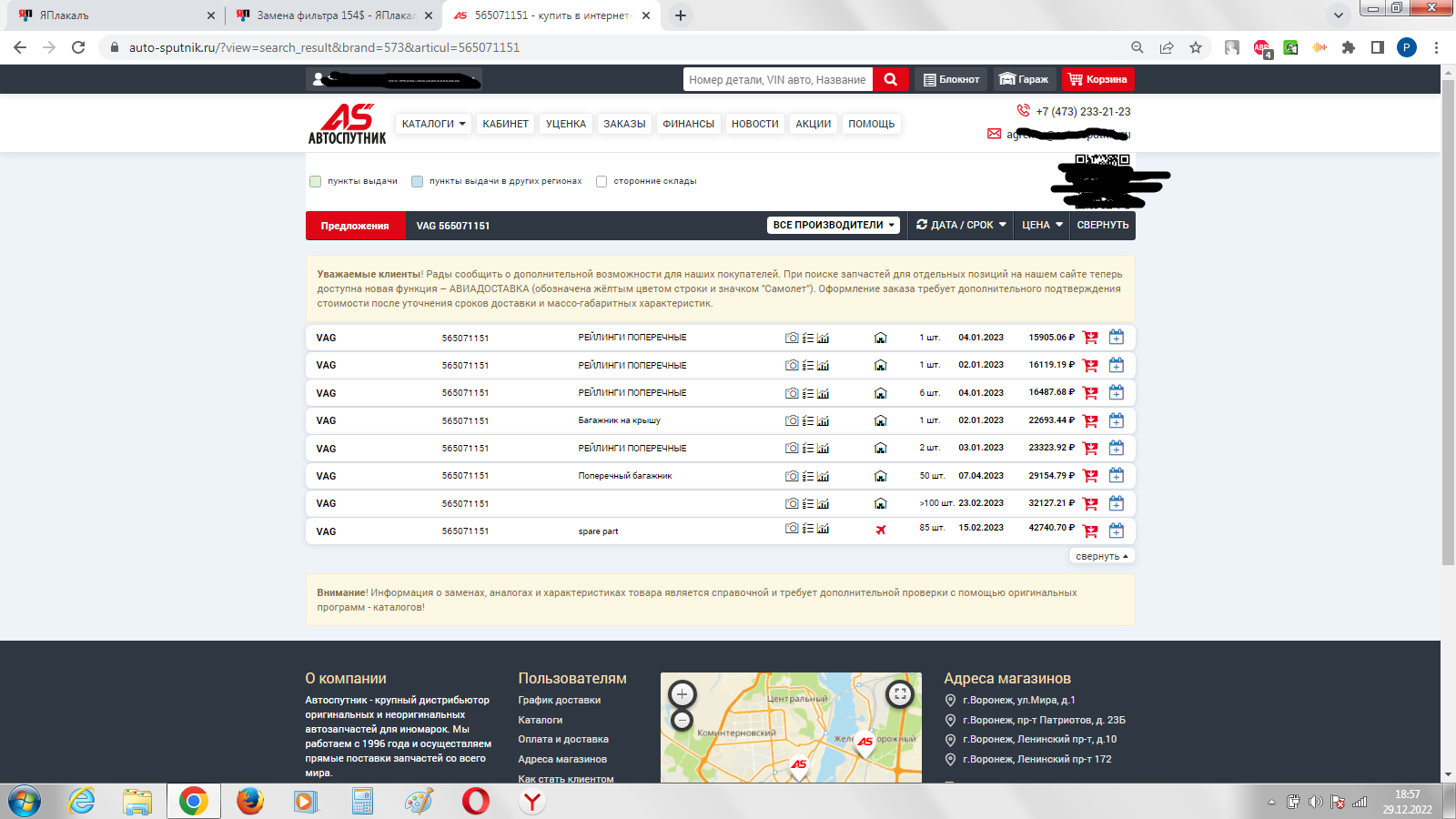This screenshot has height=819, width=1456.
Task: Open the ВСЕ ПРОИЗВОДИТЕЛИ dropdown
Action: 834,225
